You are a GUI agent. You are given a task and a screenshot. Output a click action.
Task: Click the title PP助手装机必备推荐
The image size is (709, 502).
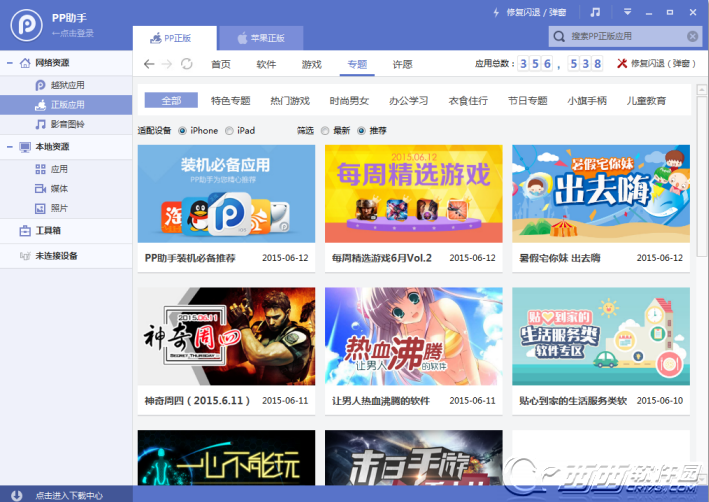(x=190, y=258)
